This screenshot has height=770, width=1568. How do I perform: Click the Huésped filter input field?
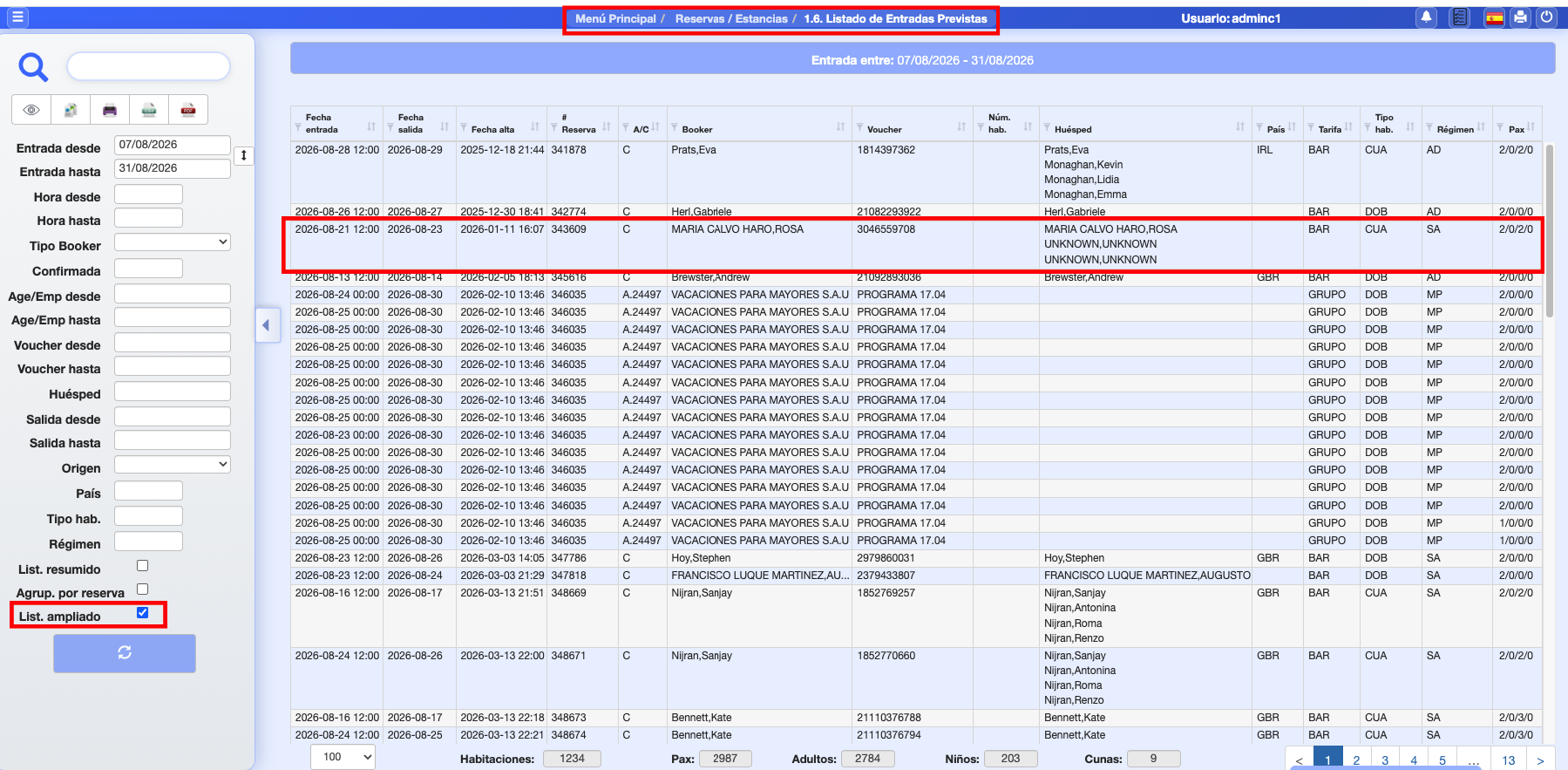click(x=173, y=391)
